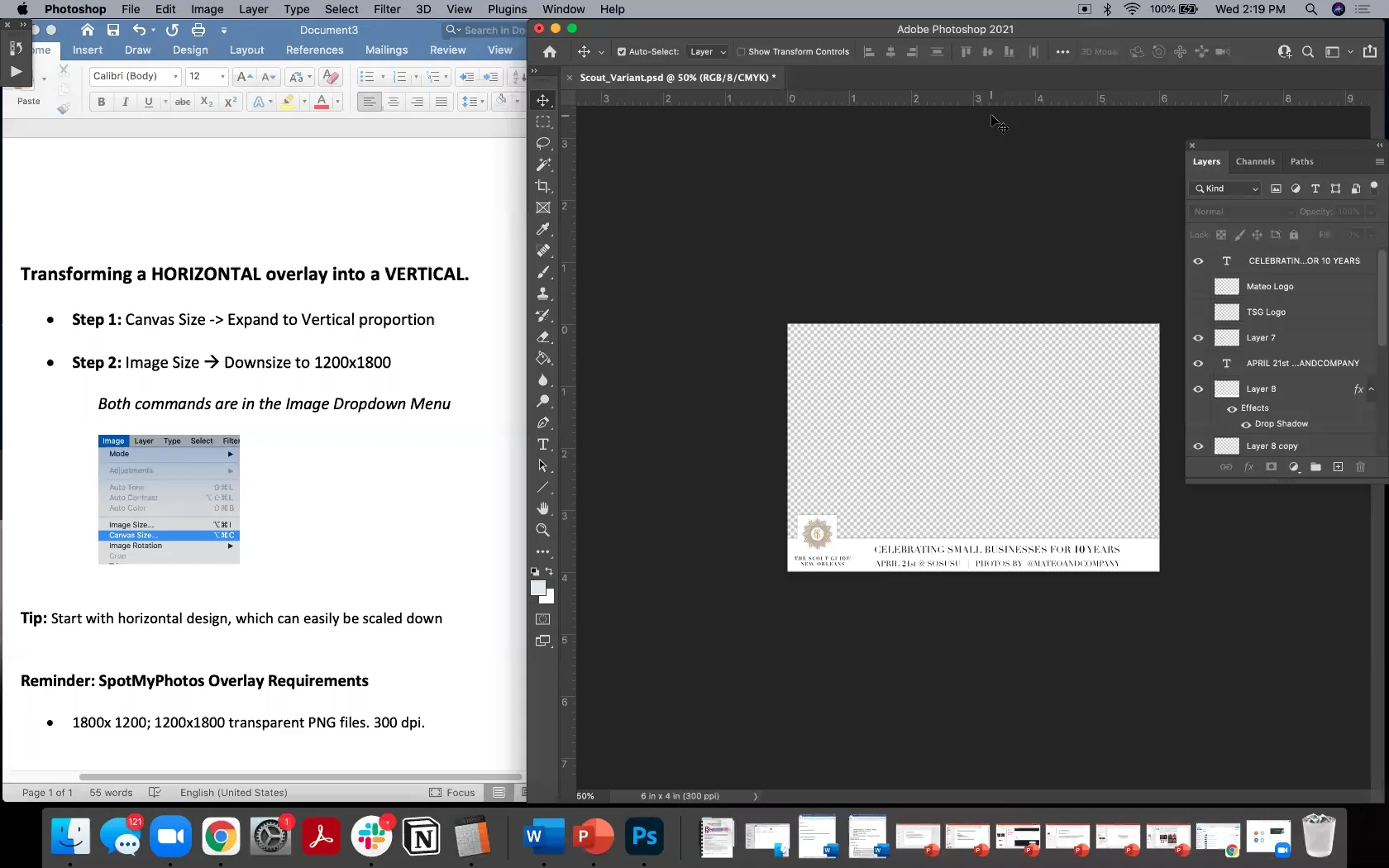Open Auto-Select Layer dropdown
Viewport: 1389px width, 868px height.
708,51
